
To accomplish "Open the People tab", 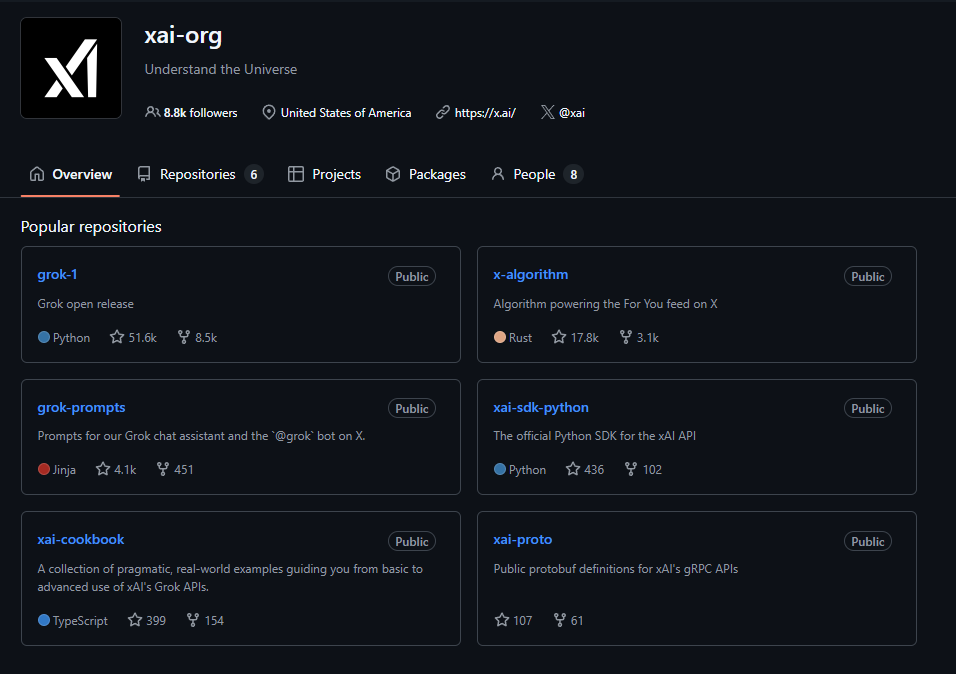I will pos(537,174).
